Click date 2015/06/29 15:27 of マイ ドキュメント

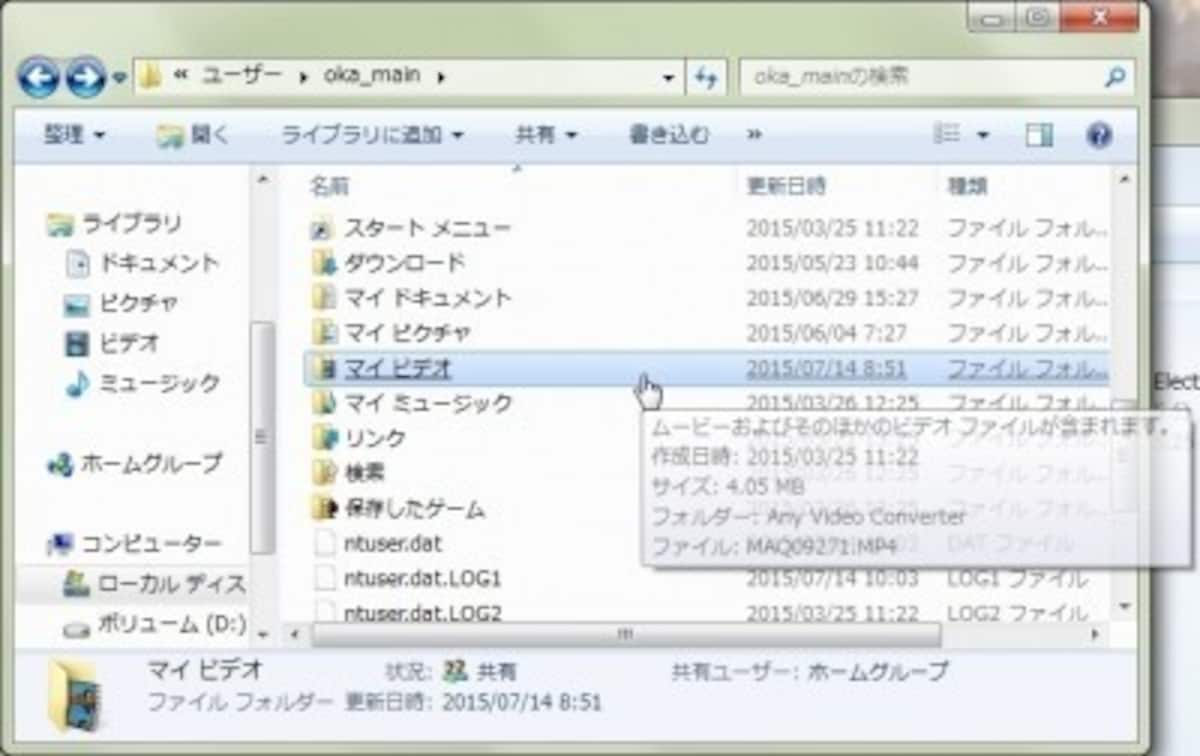(x=832, y=297)
